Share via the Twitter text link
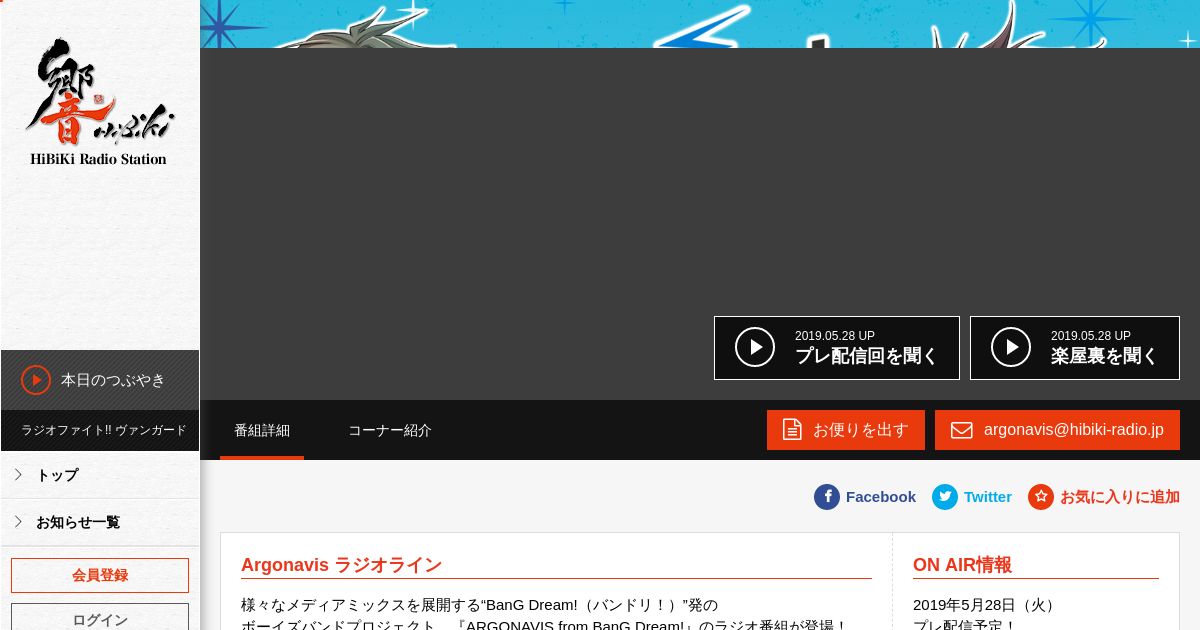 pos(988,497)
